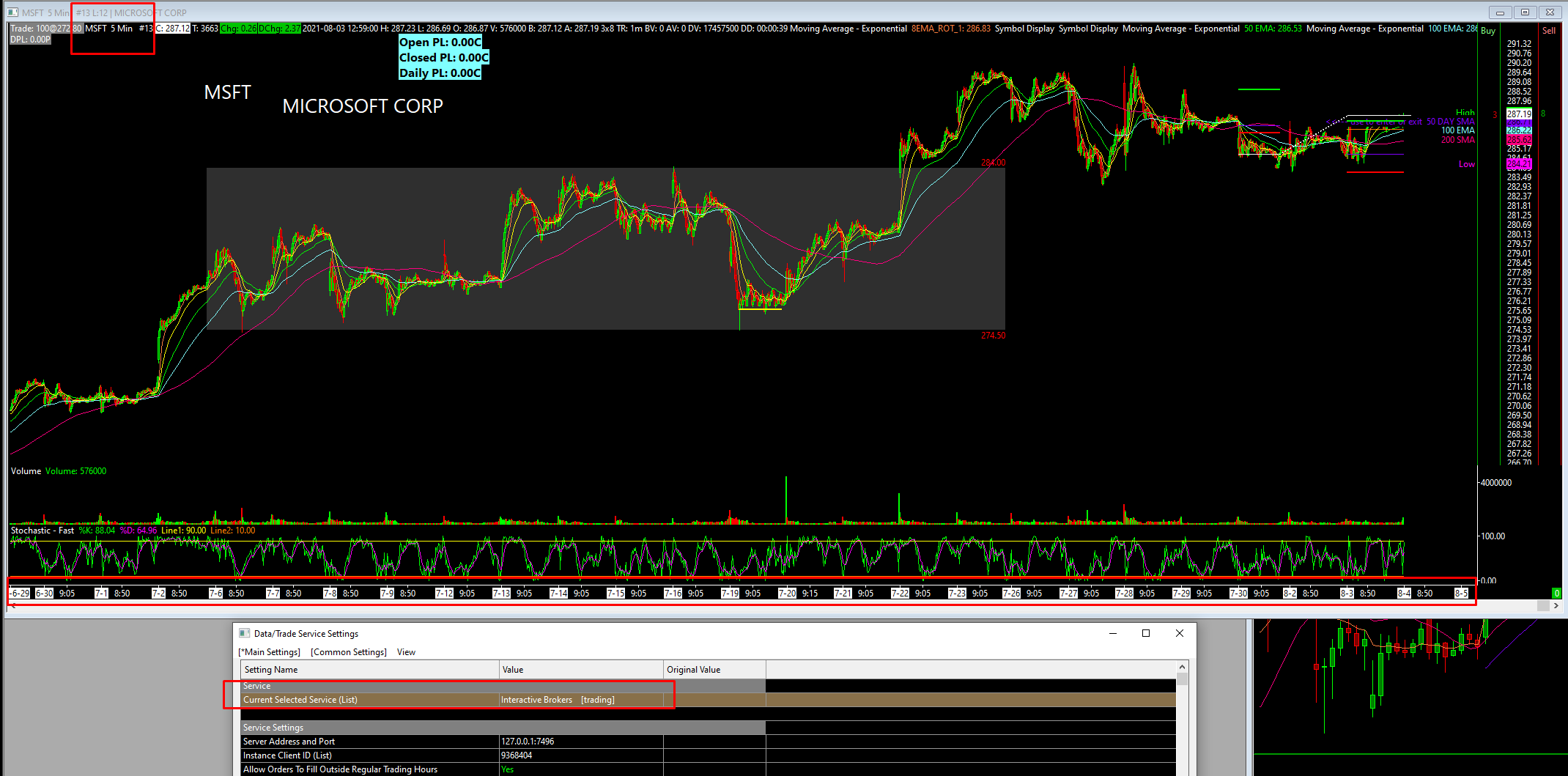Minimize the Data/Trade Service Settings dialog
The image size is (1568, 776).
[x=1113, y=633]
